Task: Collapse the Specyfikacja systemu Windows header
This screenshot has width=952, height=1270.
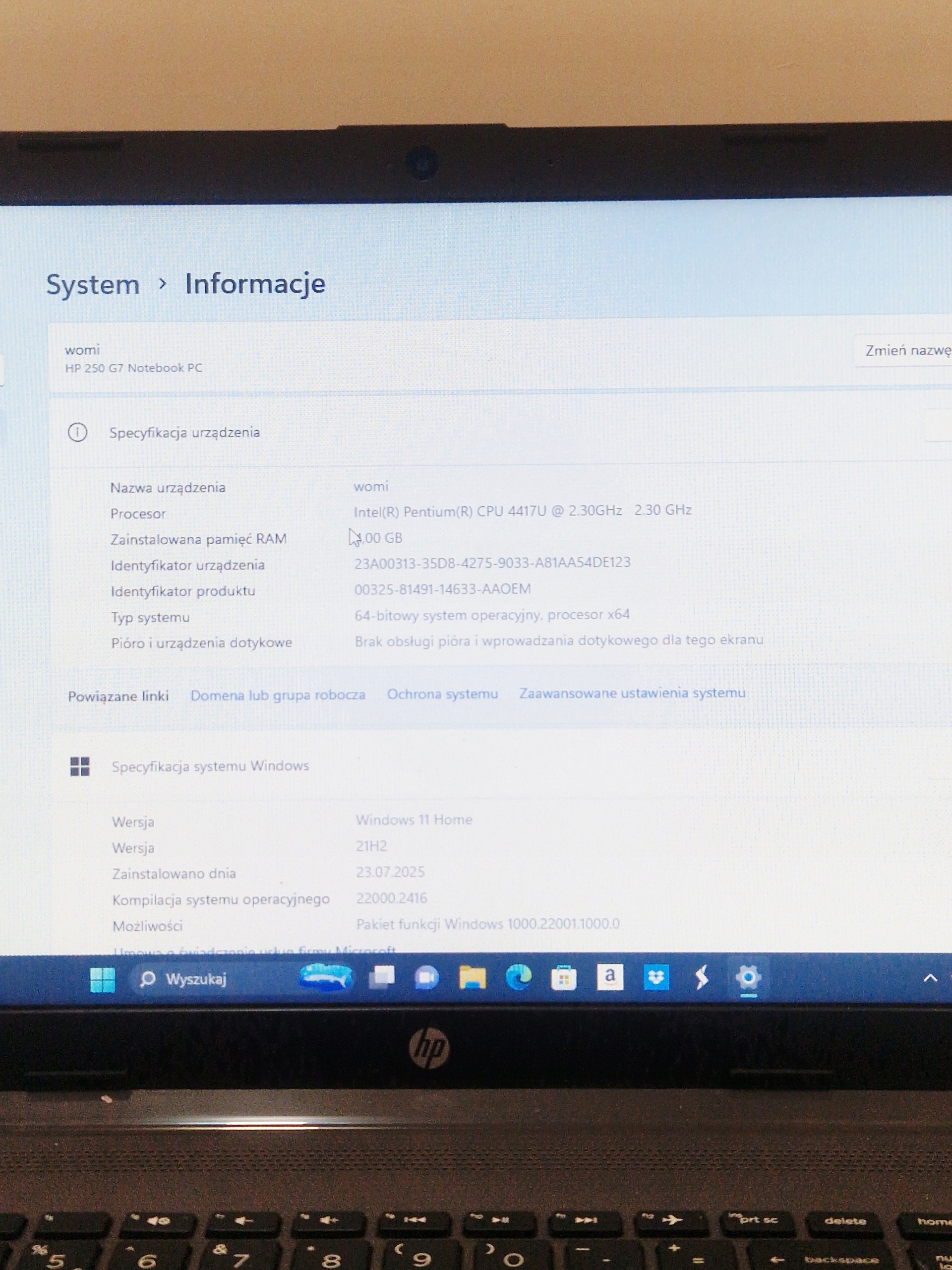Action: pyautogui.click(x=499, y=766)
